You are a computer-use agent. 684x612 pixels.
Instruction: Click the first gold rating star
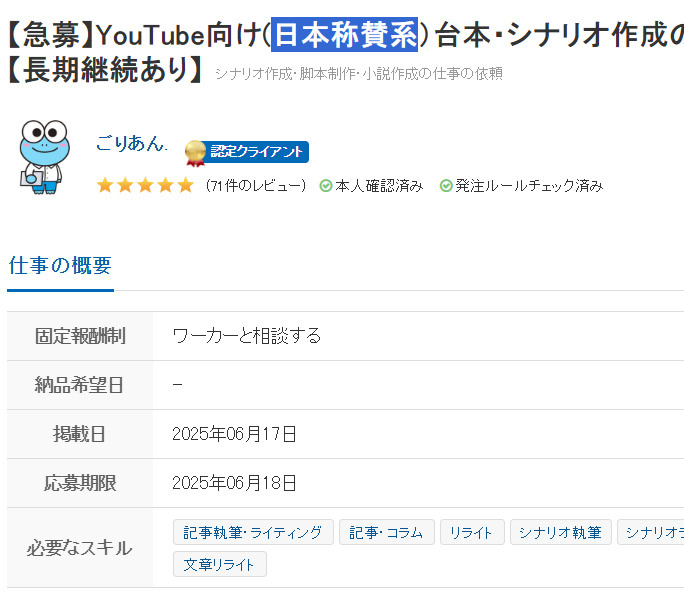pyautogui.click(x=105, y=185)
